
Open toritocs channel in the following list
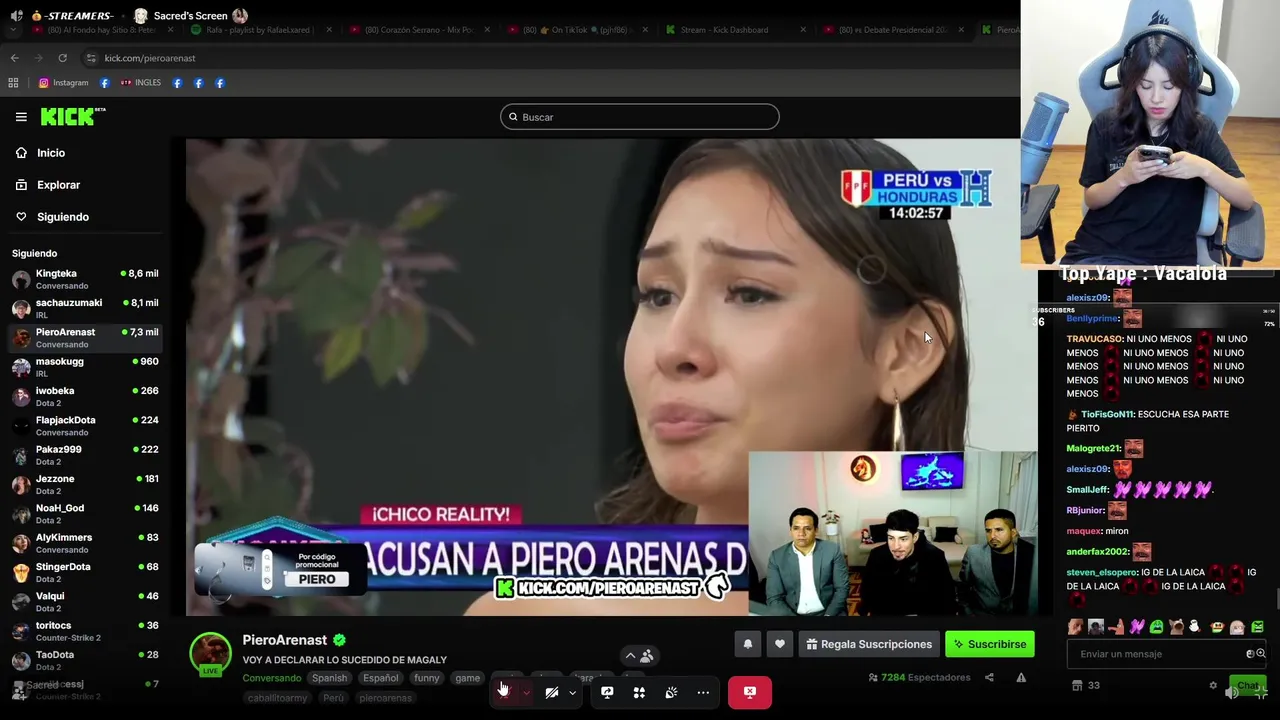click(x=85, y=631)
